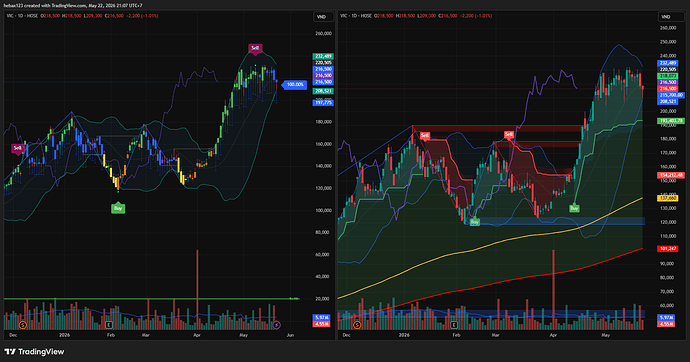Click the Buy label near February on right chart
Image resolution: width=690 pixels, height=362 pixels.
pyautogui.click(x=474, y=222)
